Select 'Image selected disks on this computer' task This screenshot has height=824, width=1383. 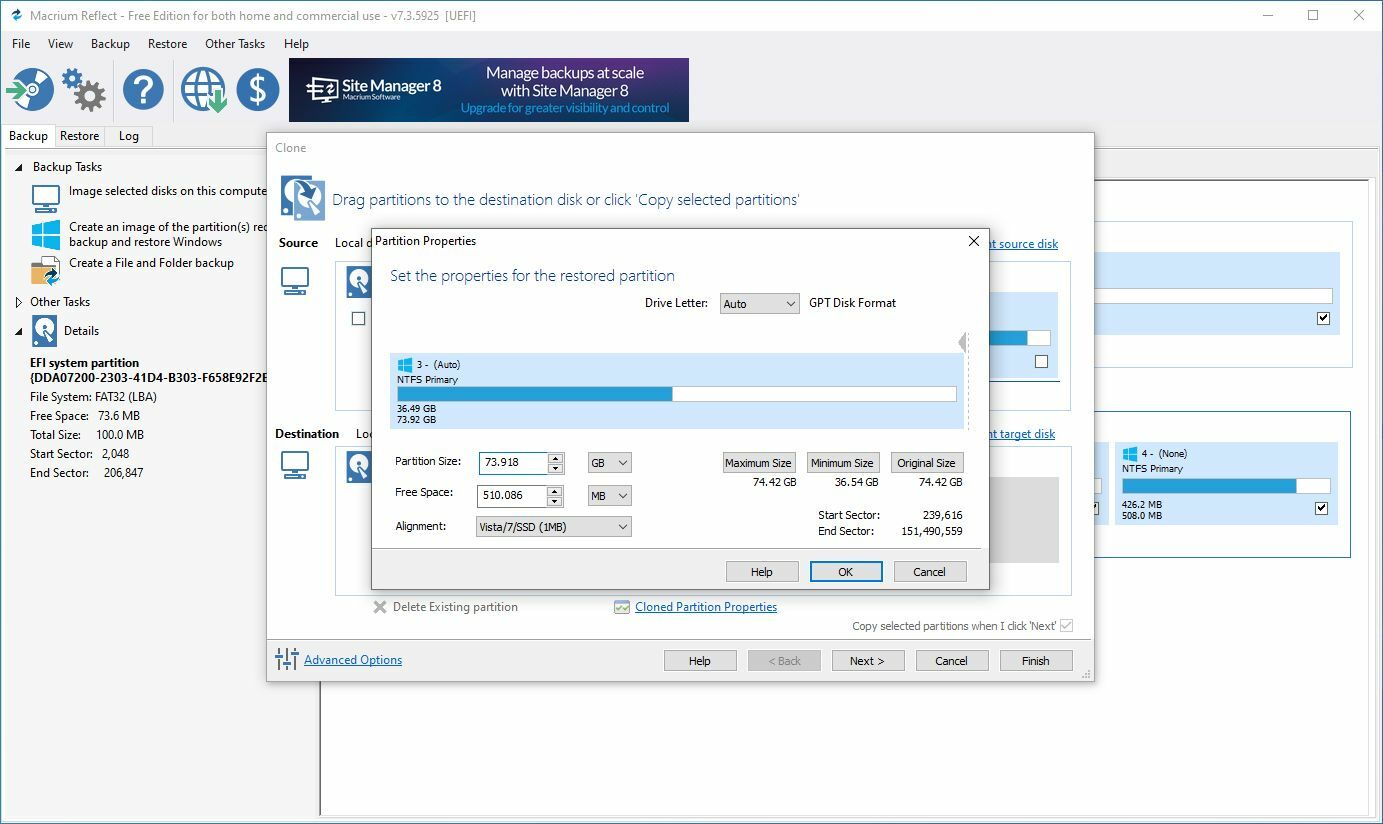click(x=167, y=191)
